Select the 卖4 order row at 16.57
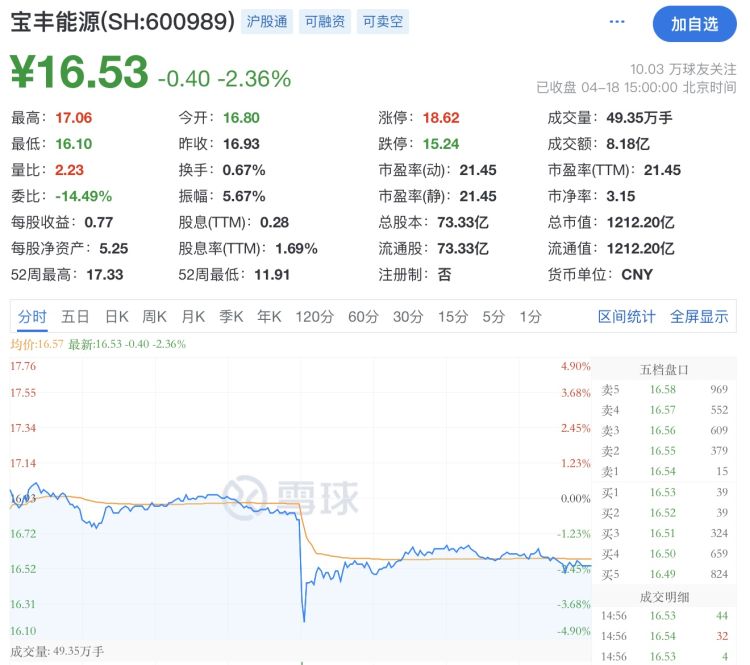Viewport: 750px width, 665px height. coord(664,410)
